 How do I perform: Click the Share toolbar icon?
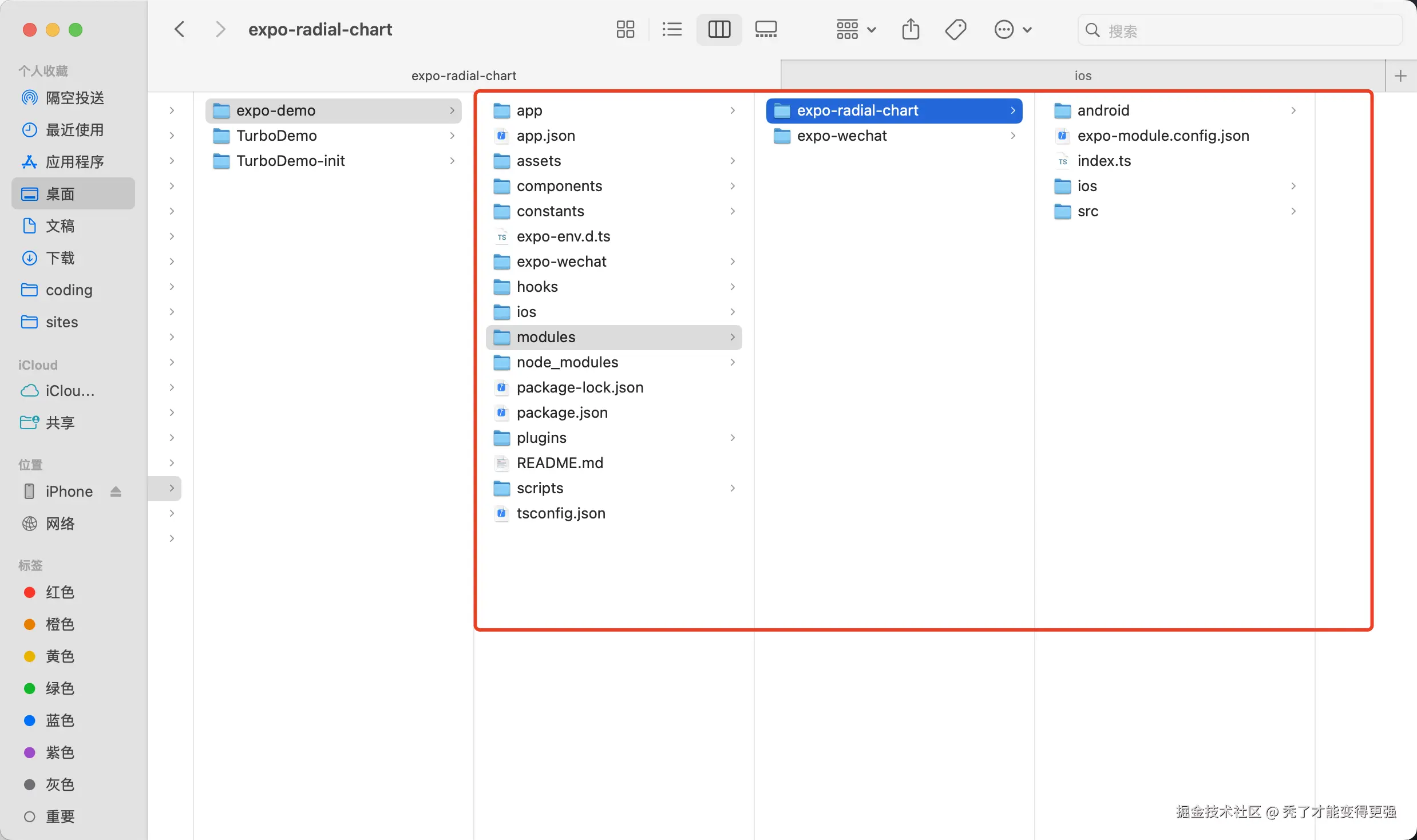pos(911,29)
